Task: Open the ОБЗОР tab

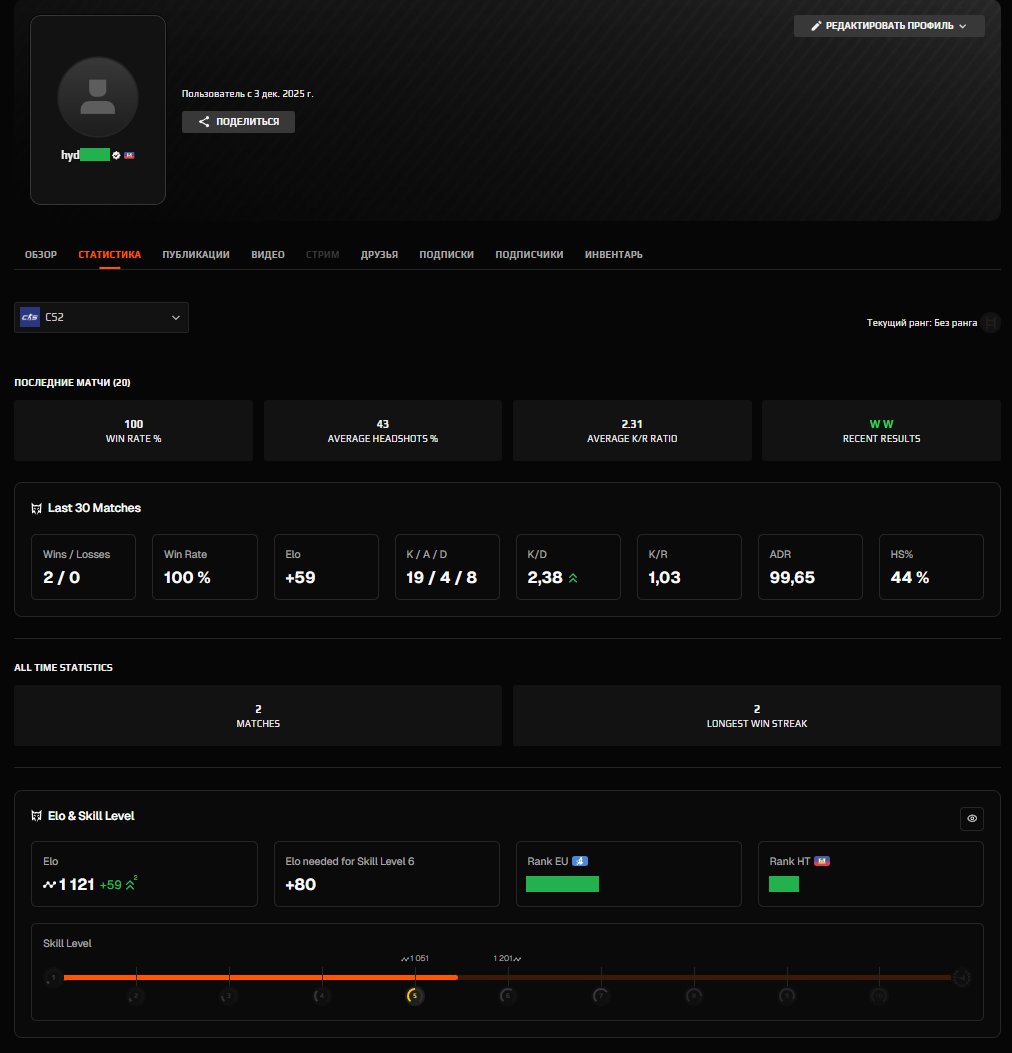Action: click(40, 254)
